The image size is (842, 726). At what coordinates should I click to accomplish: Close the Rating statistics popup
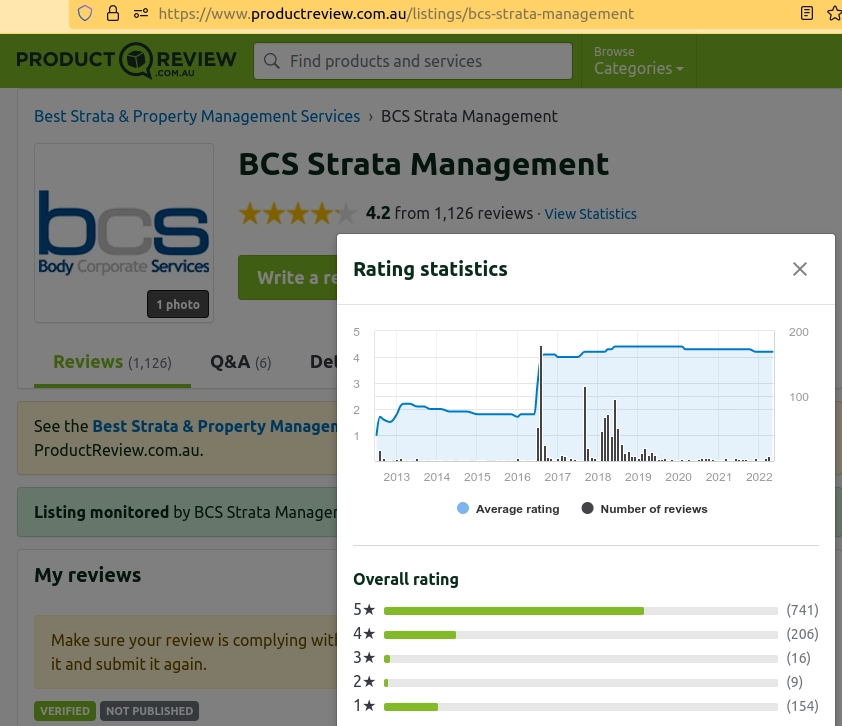click(x=800, y=269)
